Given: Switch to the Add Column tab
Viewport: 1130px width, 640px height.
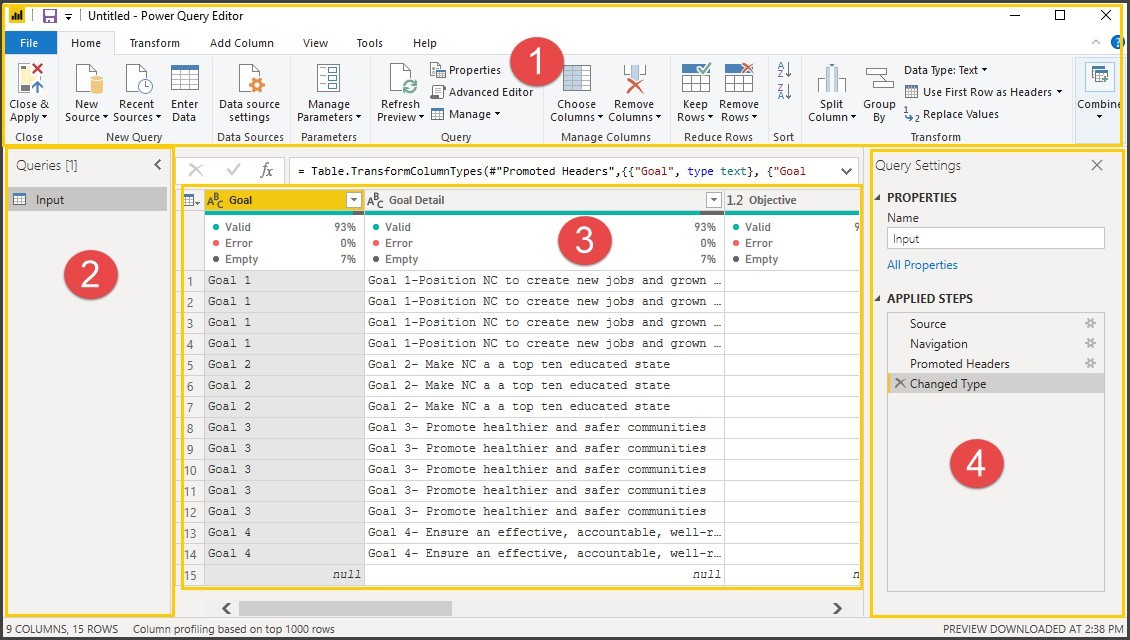Looking at the screenshot, I should (x=241, y=43).
